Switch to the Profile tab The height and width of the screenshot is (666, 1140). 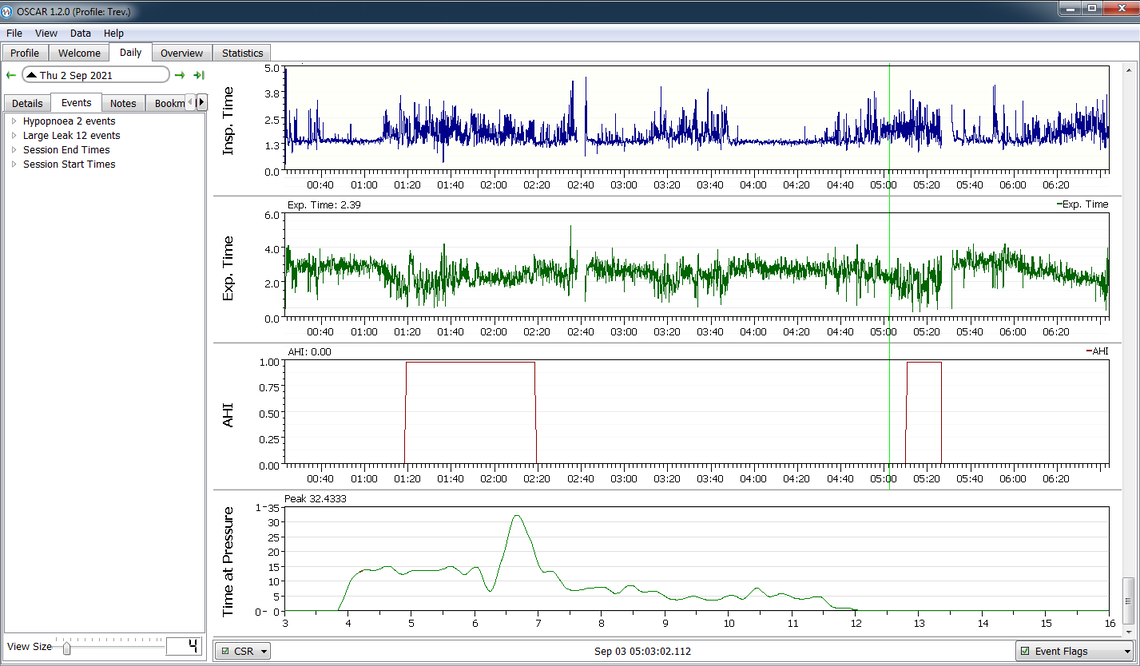25,53
